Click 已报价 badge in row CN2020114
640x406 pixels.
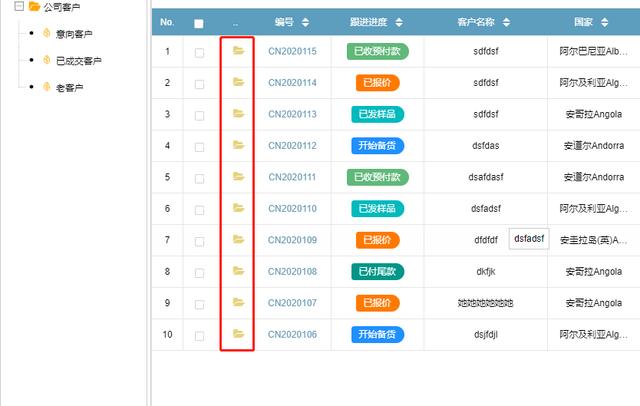[x=378, y=83]
